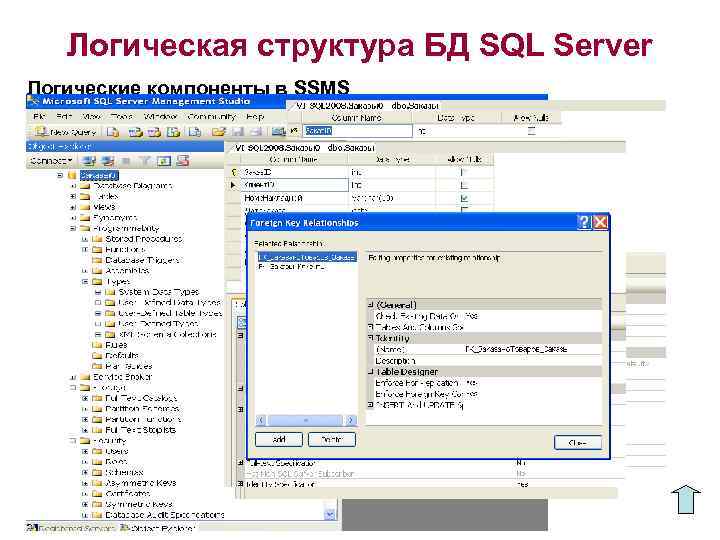720x540 pixels.
Task: Switch to the Object Explorer bottom tab
Action: [158, 529]
